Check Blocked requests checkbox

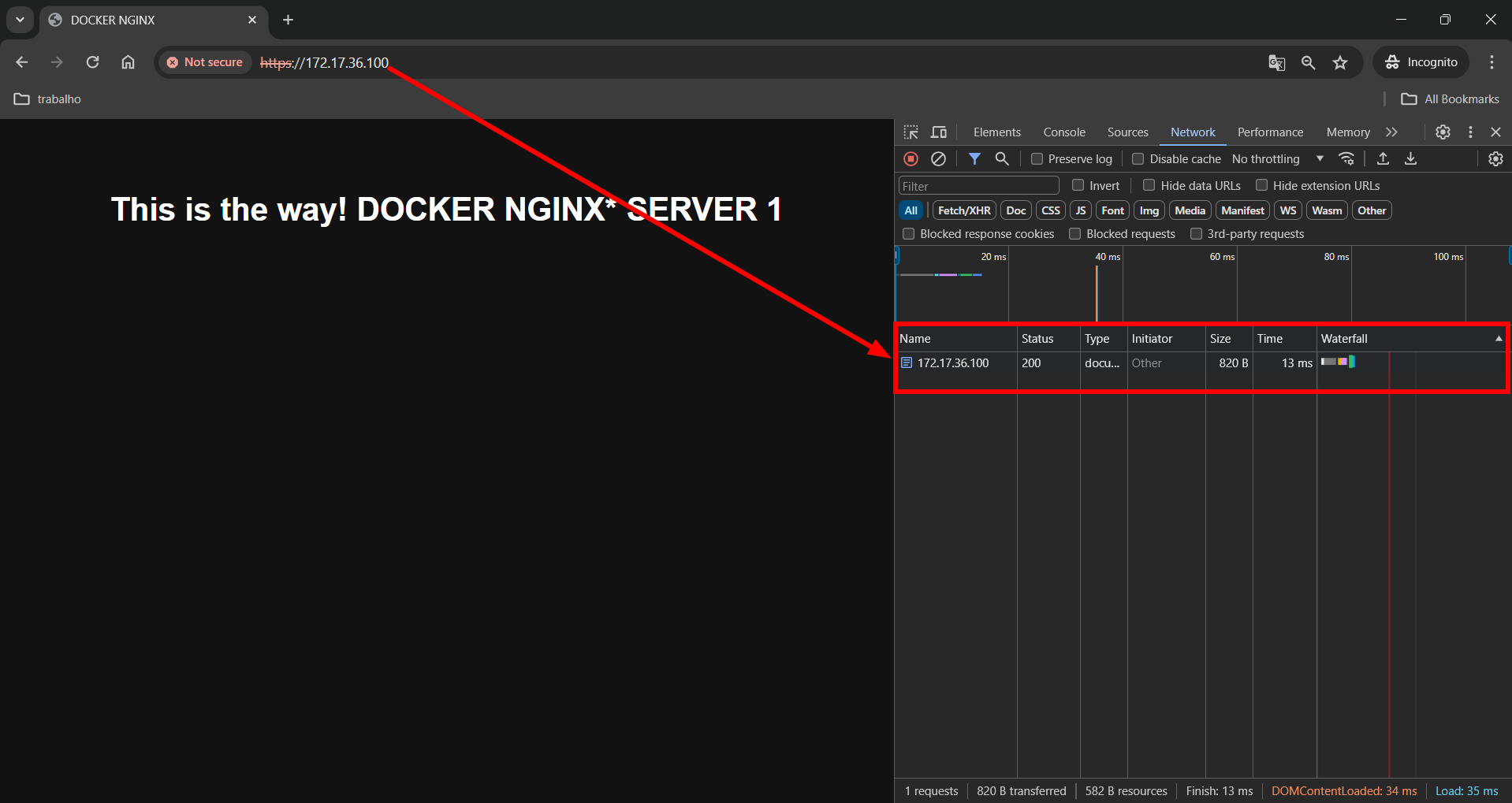tap(1074, 234)
